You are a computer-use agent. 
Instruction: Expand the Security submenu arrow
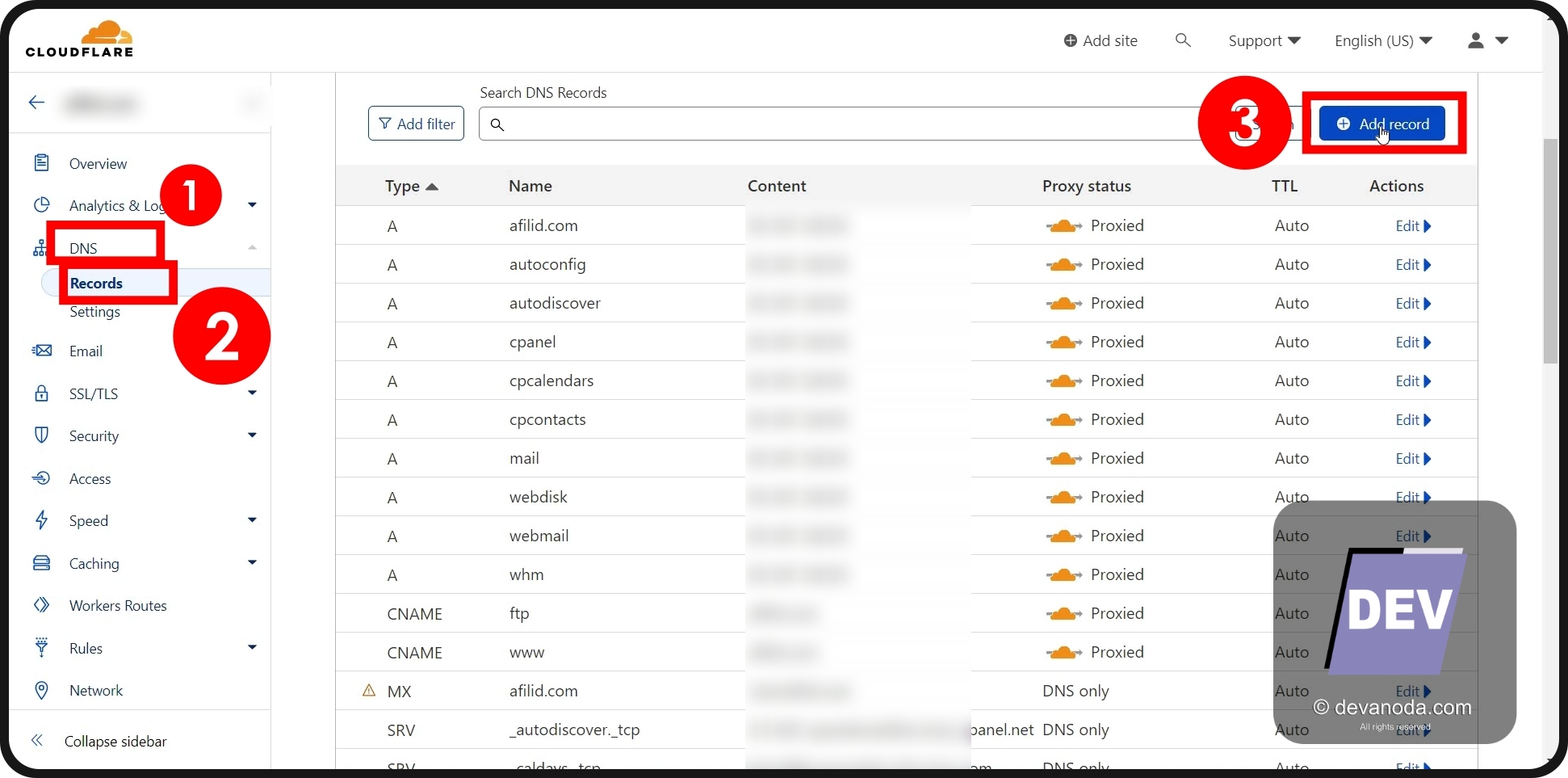pyautogui.click(x=252, y=435)
